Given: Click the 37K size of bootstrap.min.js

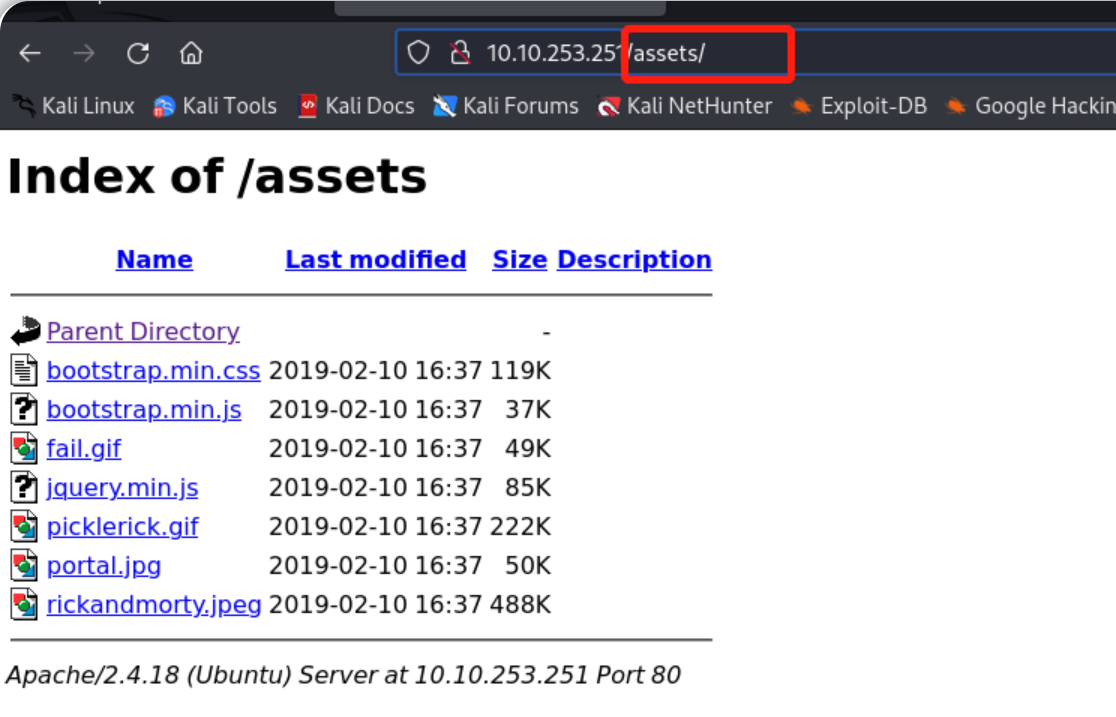Looking at the screenshot, I should (x=528, y=410).
